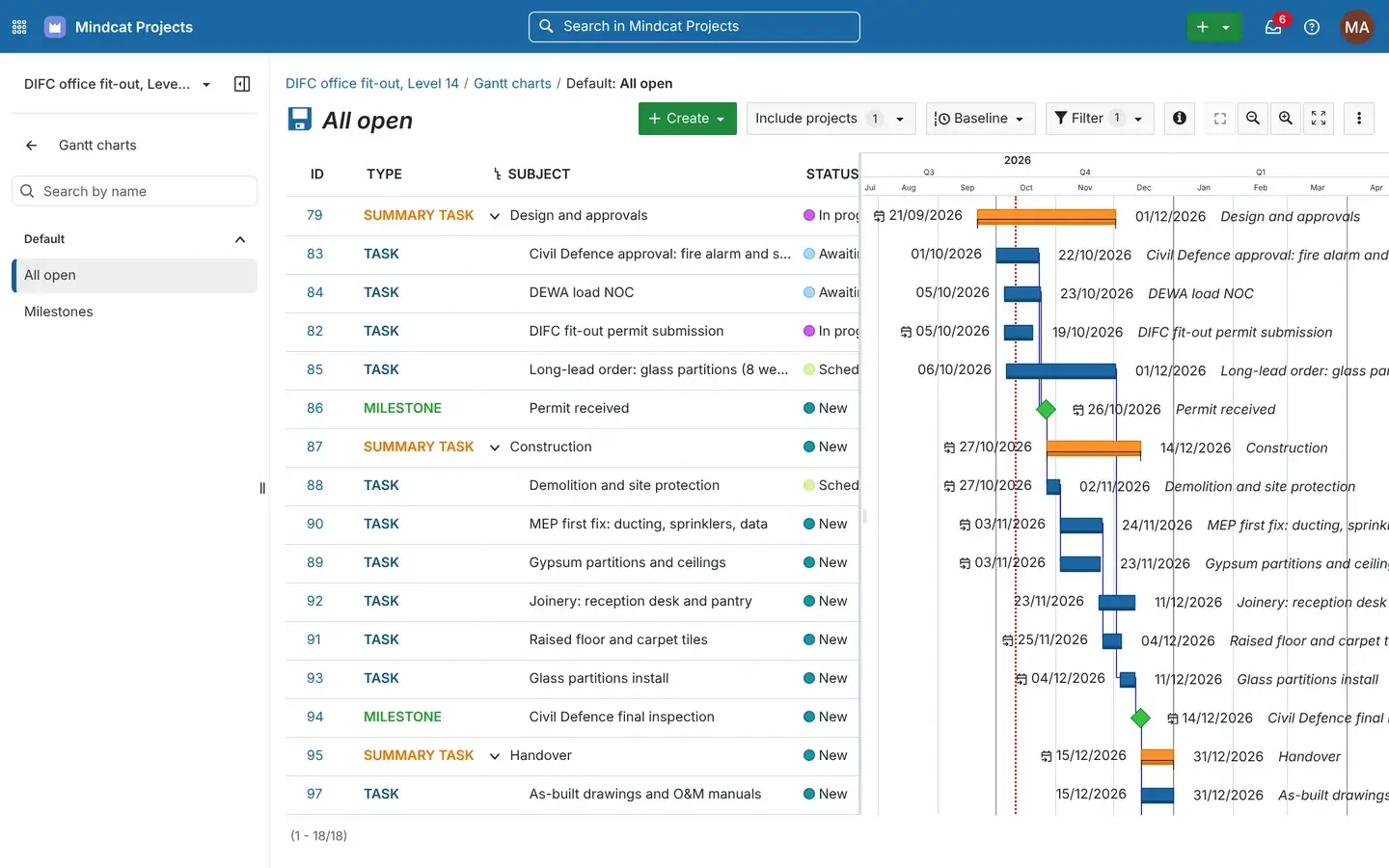Go back using the sidebar arrow icon
This screenshot has width=1389, height=868.
point(31,145)
